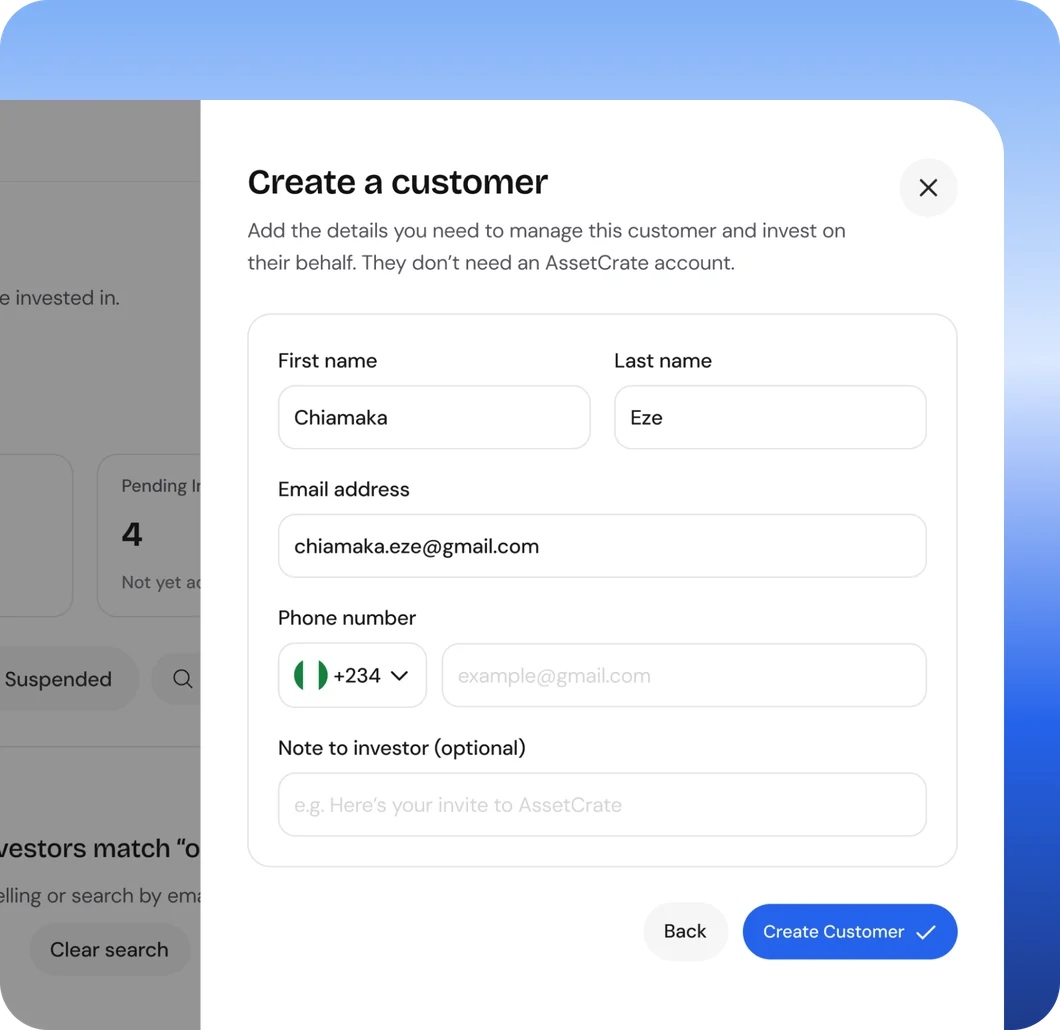The height and width of the screenshot is (1030, 1060).
Task: Click the Last name label
Action: [662, 360]
